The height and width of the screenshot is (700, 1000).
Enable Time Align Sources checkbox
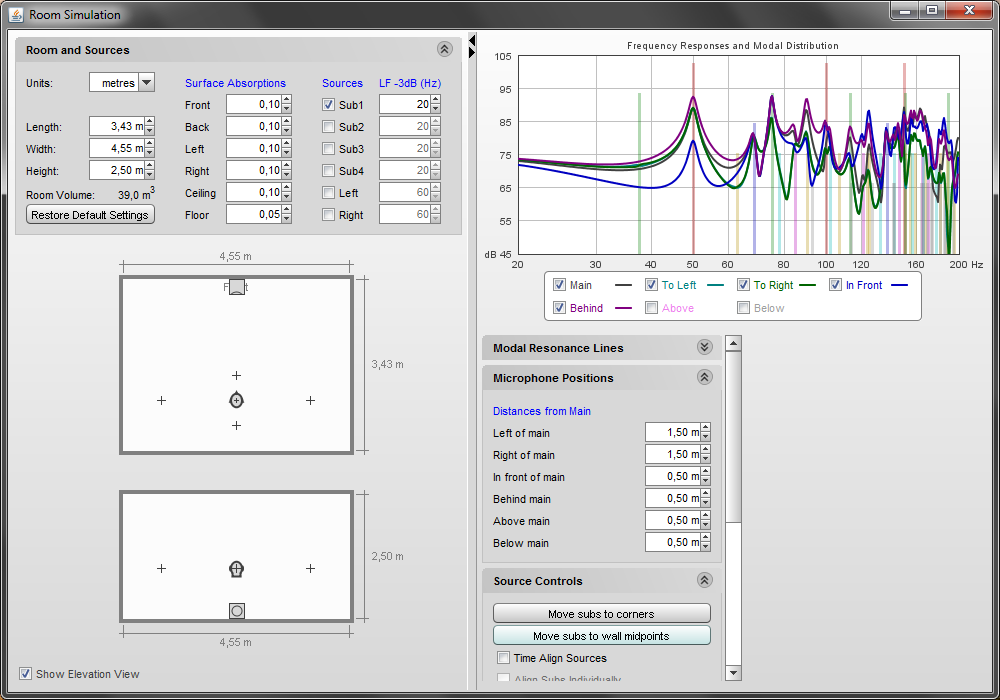click(504, 657)
